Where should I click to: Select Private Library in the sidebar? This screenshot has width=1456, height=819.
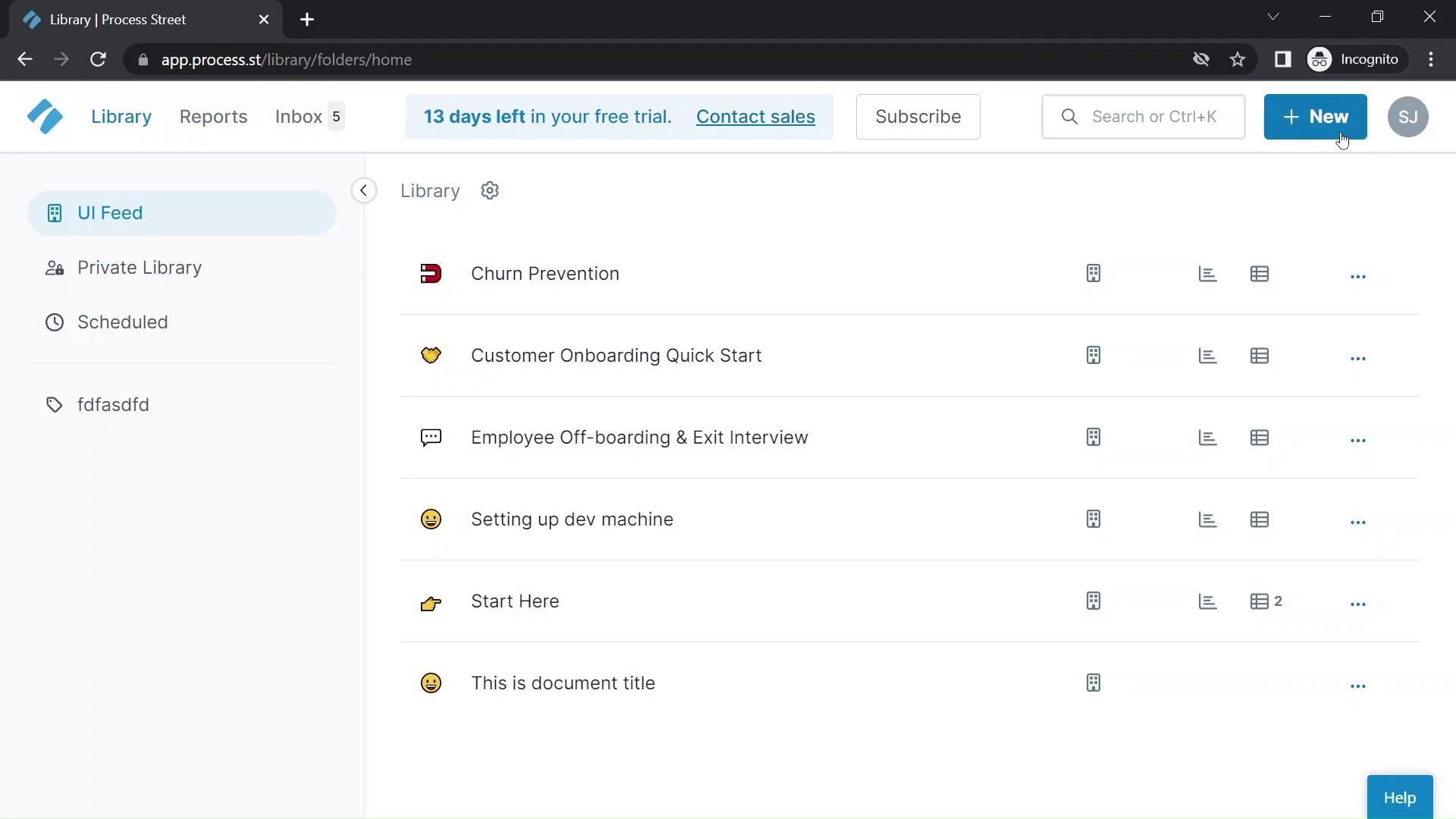pyautogui.click(x=140, y=268)
